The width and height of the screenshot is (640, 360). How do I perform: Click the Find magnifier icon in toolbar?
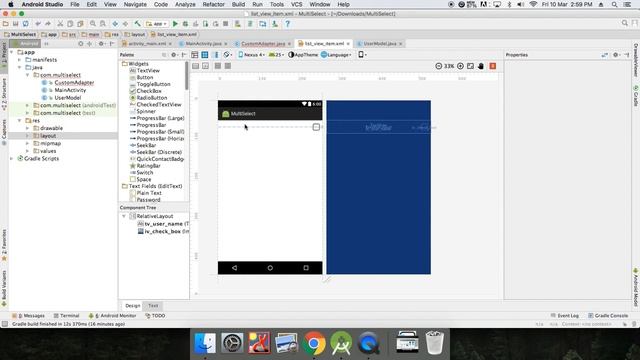pos(93,24)
